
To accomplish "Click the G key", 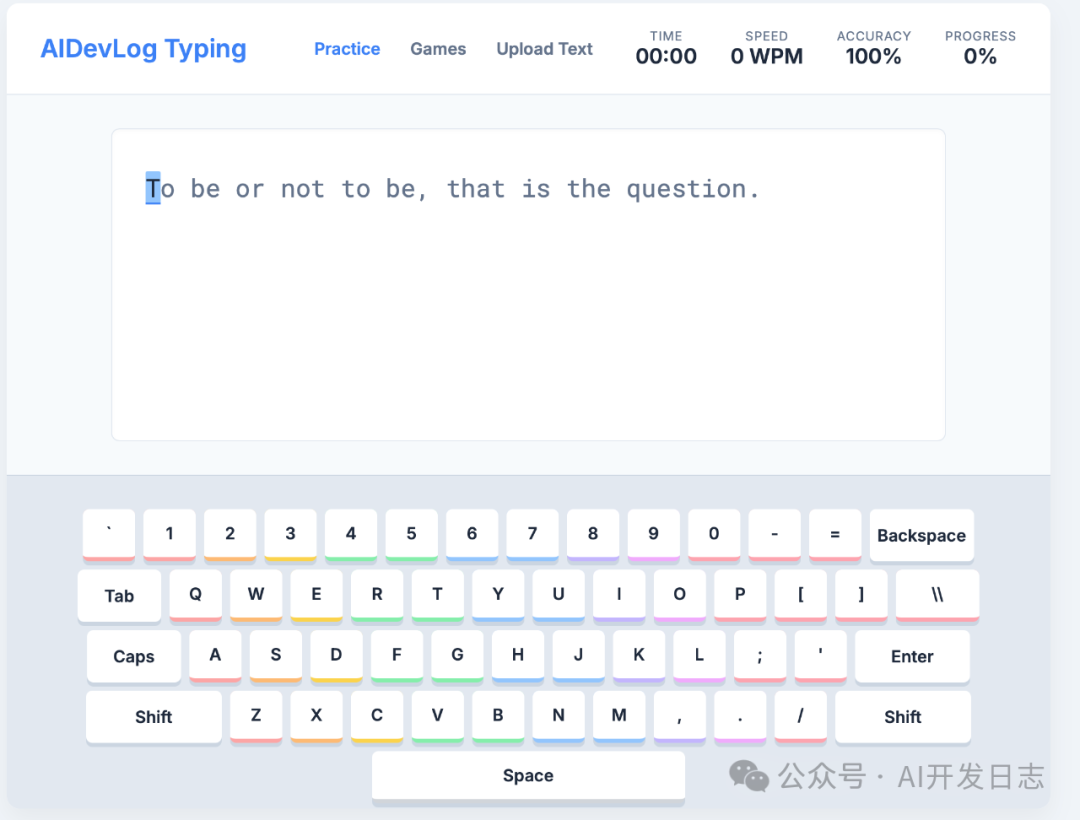I will [457, 656].
